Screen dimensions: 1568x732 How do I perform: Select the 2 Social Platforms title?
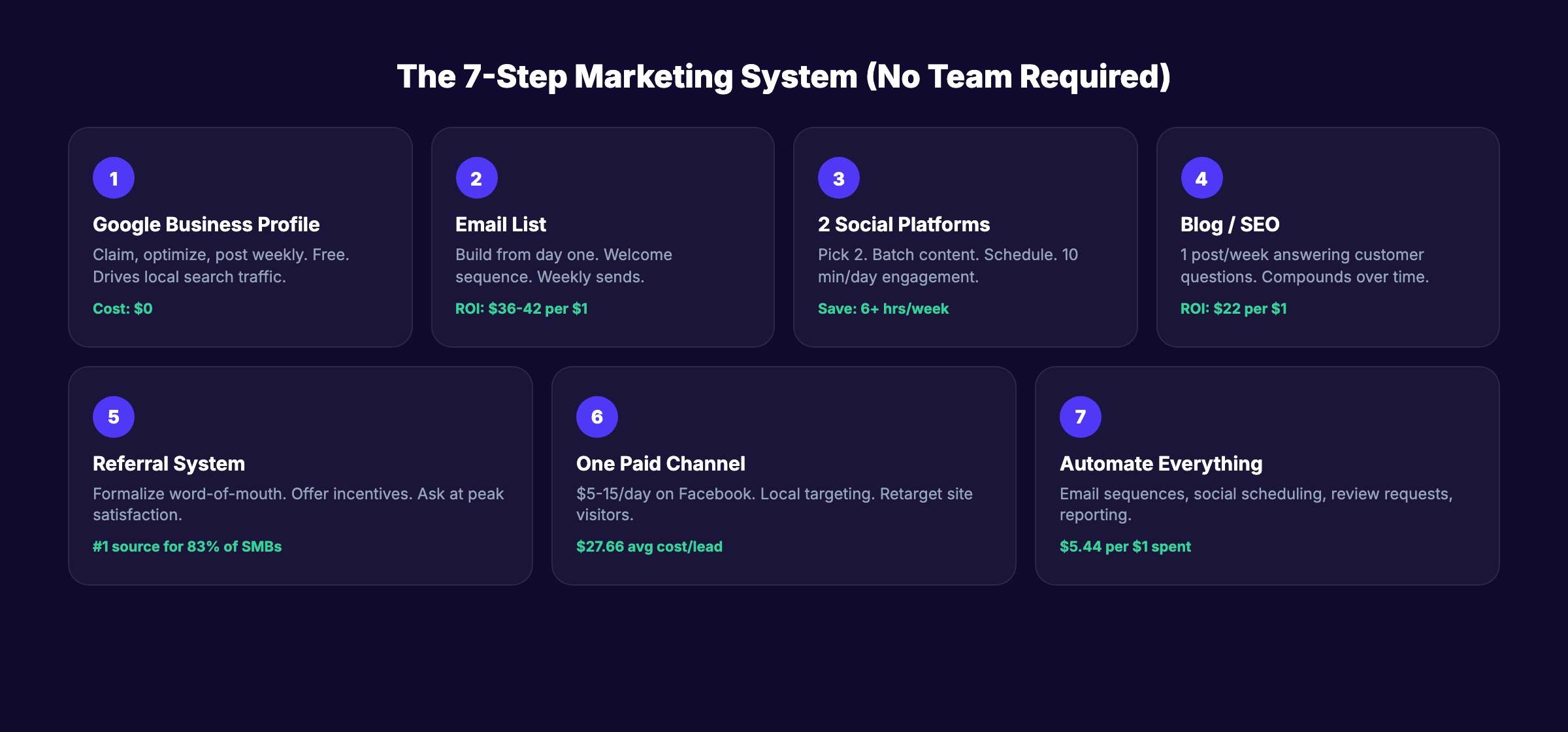(904, 224)
